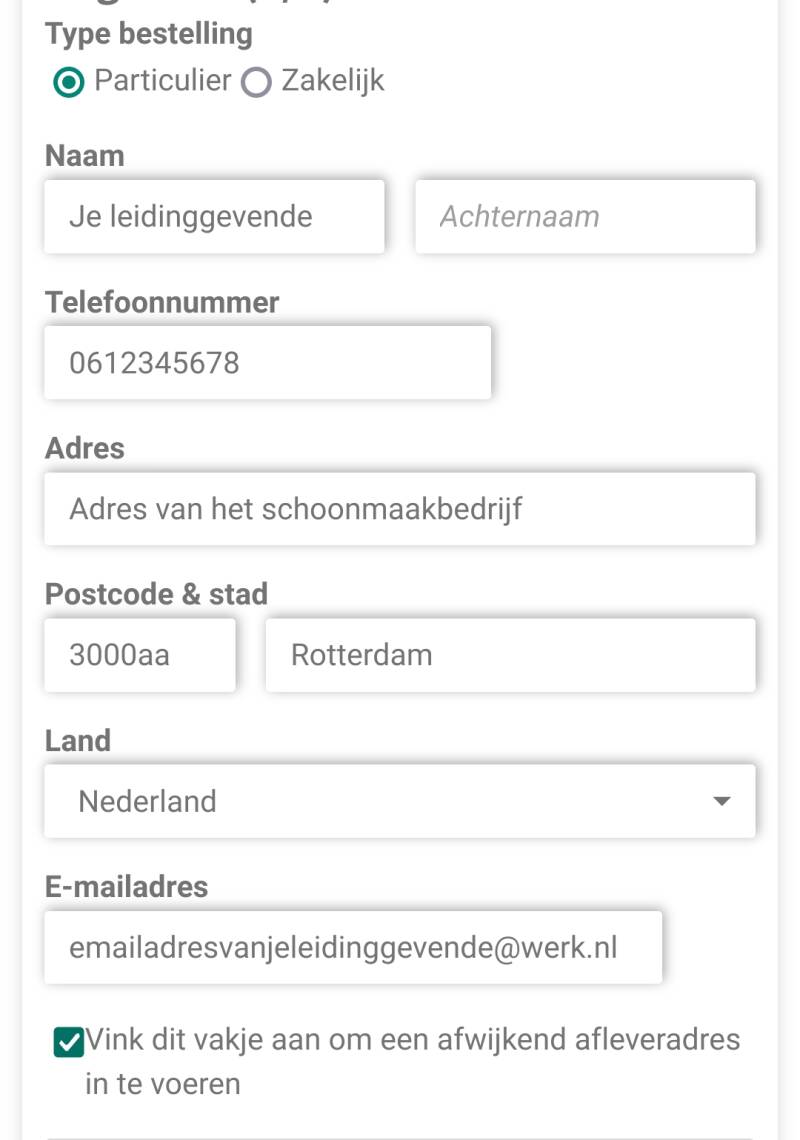Click the Telefoonnummer field label
The width and height of the screenshot is (800, 1140).
[x=162, y=302]
